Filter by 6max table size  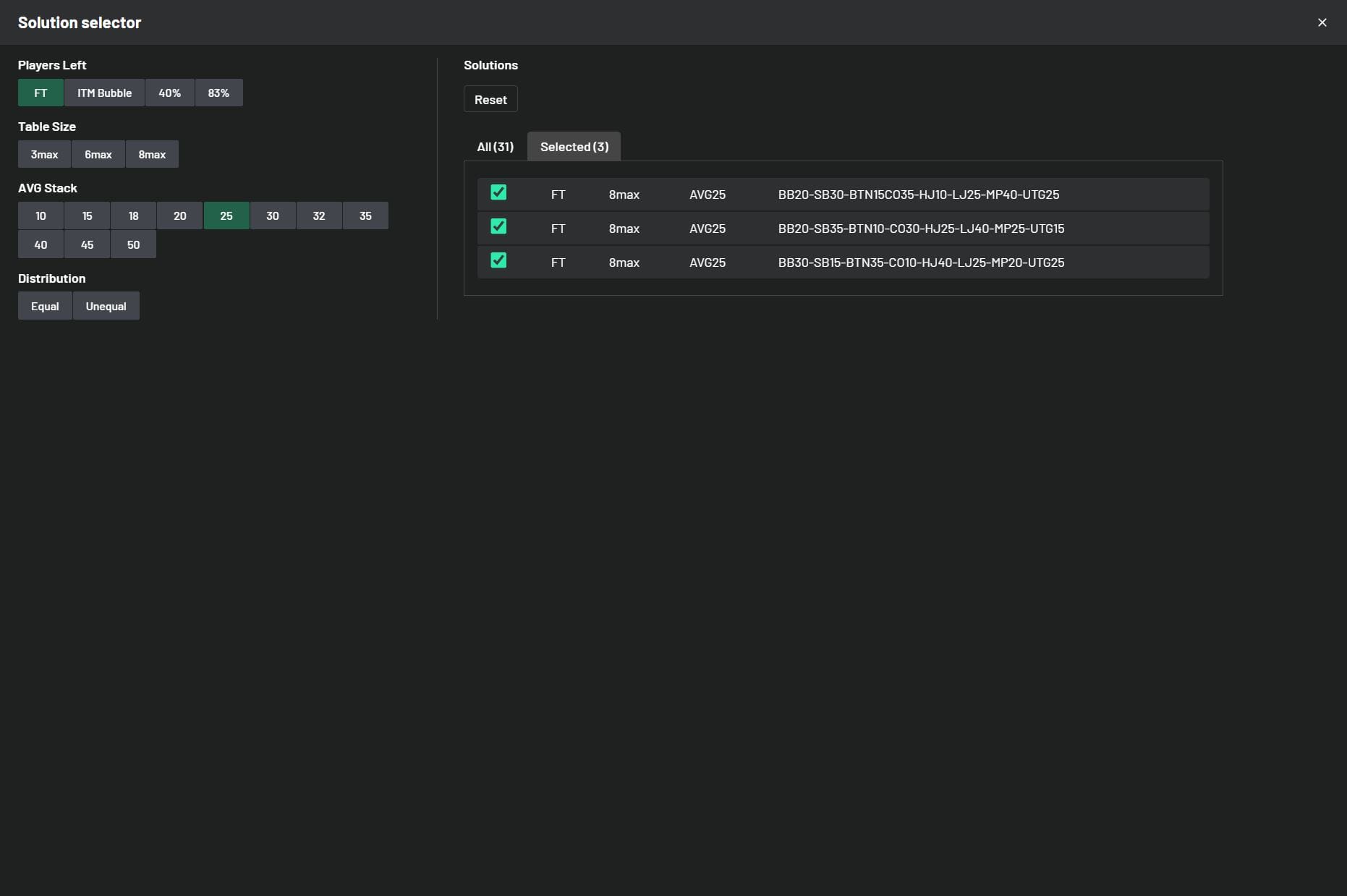click(x=98, y=155)
